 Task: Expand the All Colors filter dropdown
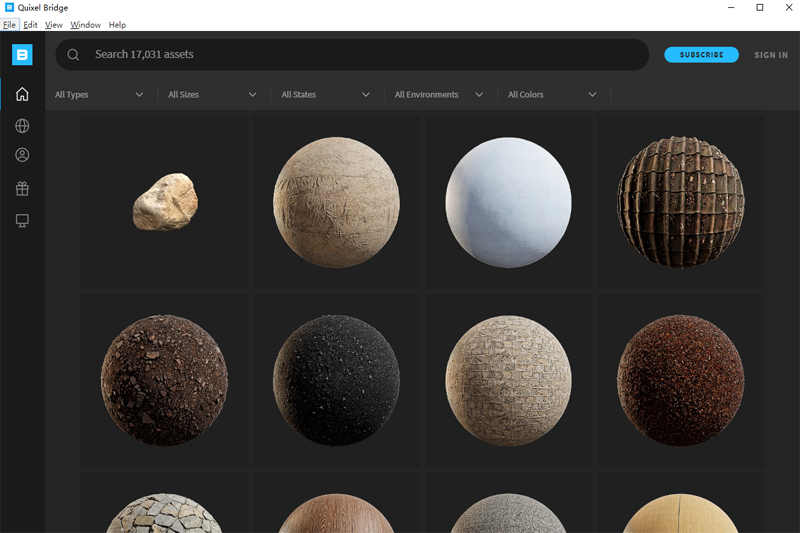point(553,94)
